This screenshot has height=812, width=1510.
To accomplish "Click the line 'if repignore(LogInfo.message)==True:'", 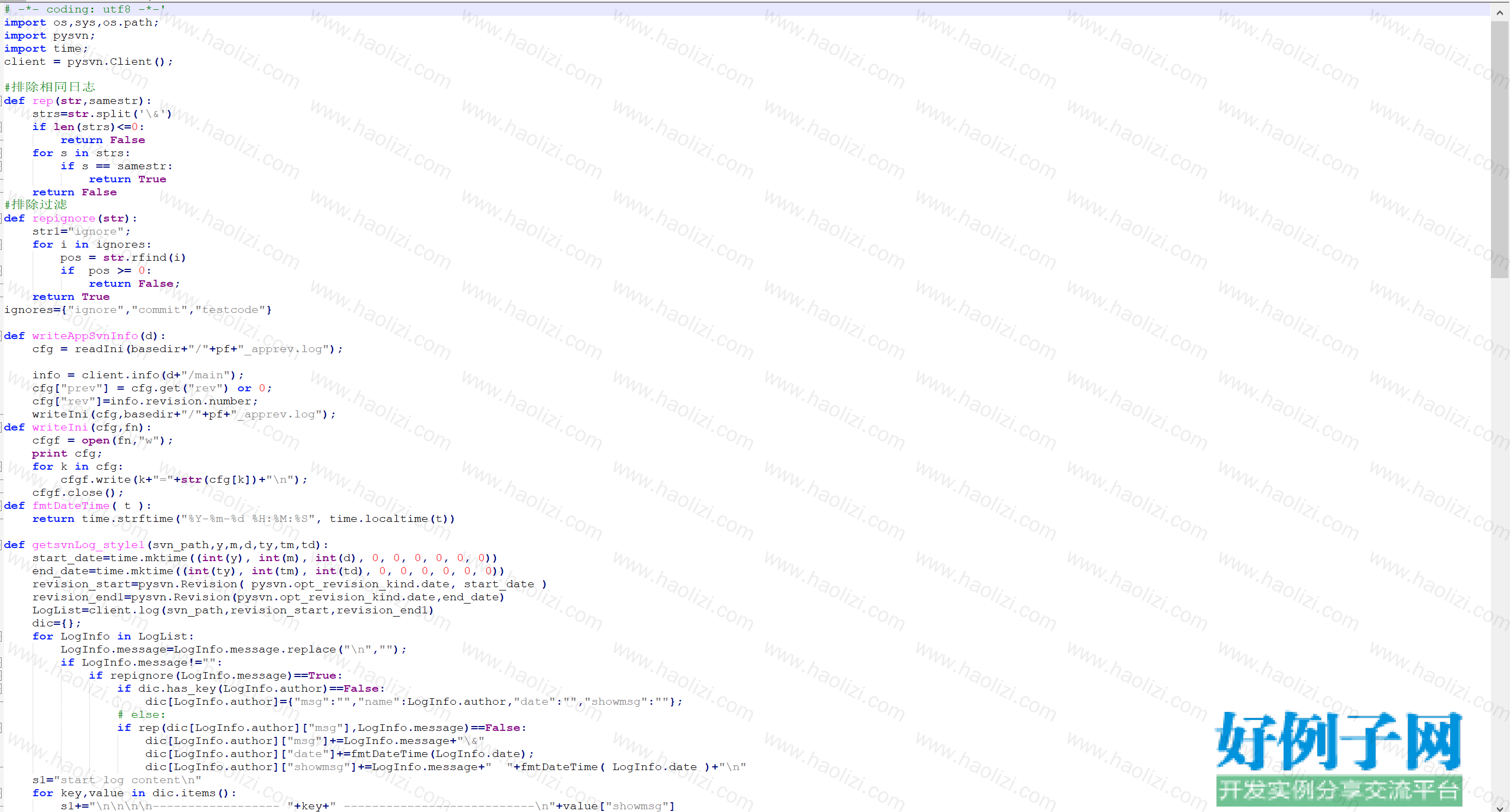I will (x=215, y=675).
